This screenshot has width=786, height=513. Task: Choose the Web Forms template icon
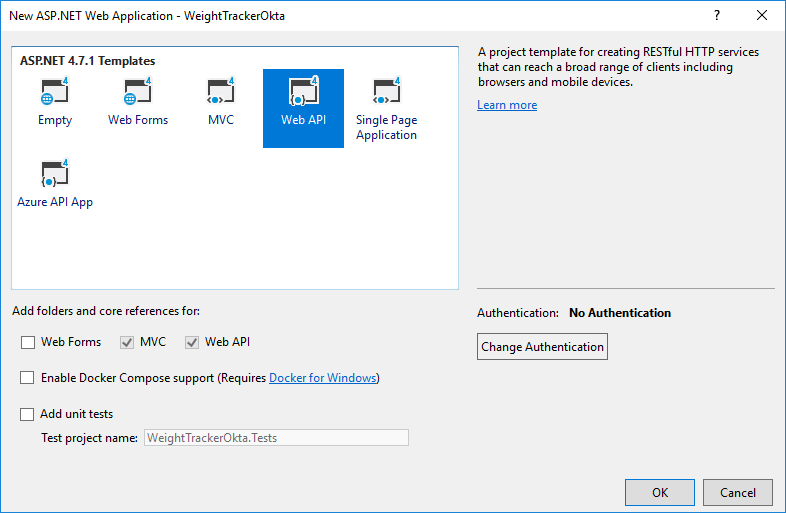(x=138, y=93)
